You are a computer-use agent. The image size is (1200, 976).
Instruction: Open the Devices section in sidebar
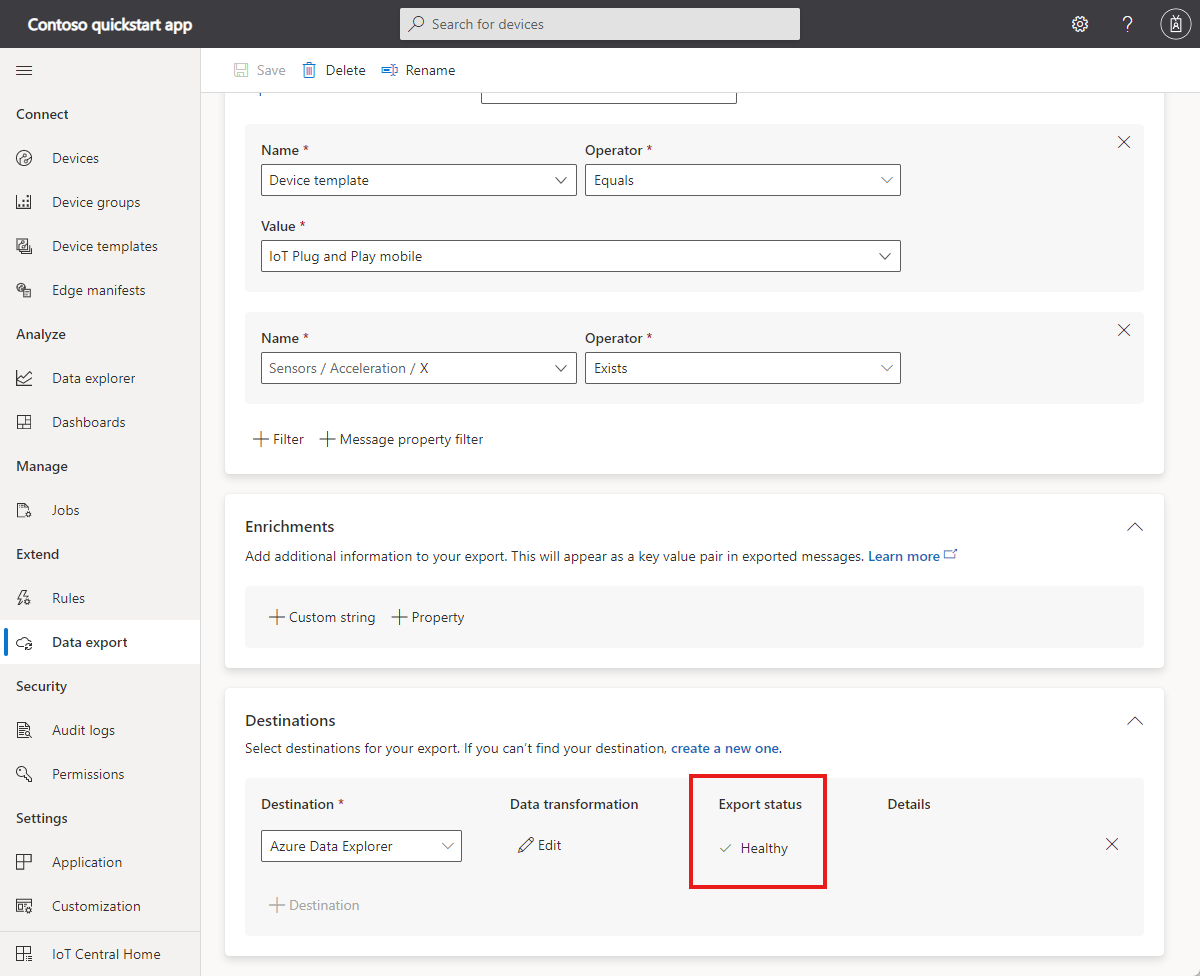(x=74, y=157)
